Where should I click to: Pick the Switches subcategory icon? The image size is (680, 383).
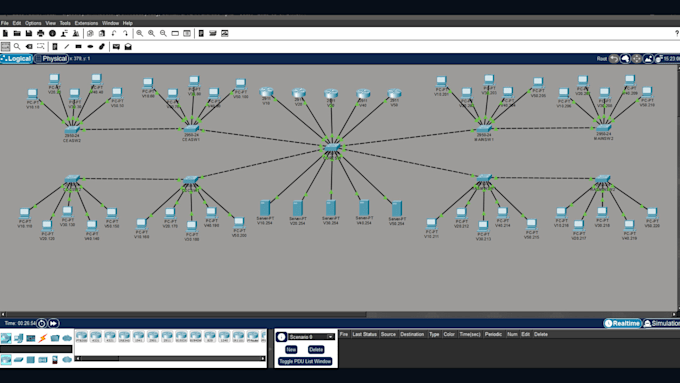pos(18,360)
